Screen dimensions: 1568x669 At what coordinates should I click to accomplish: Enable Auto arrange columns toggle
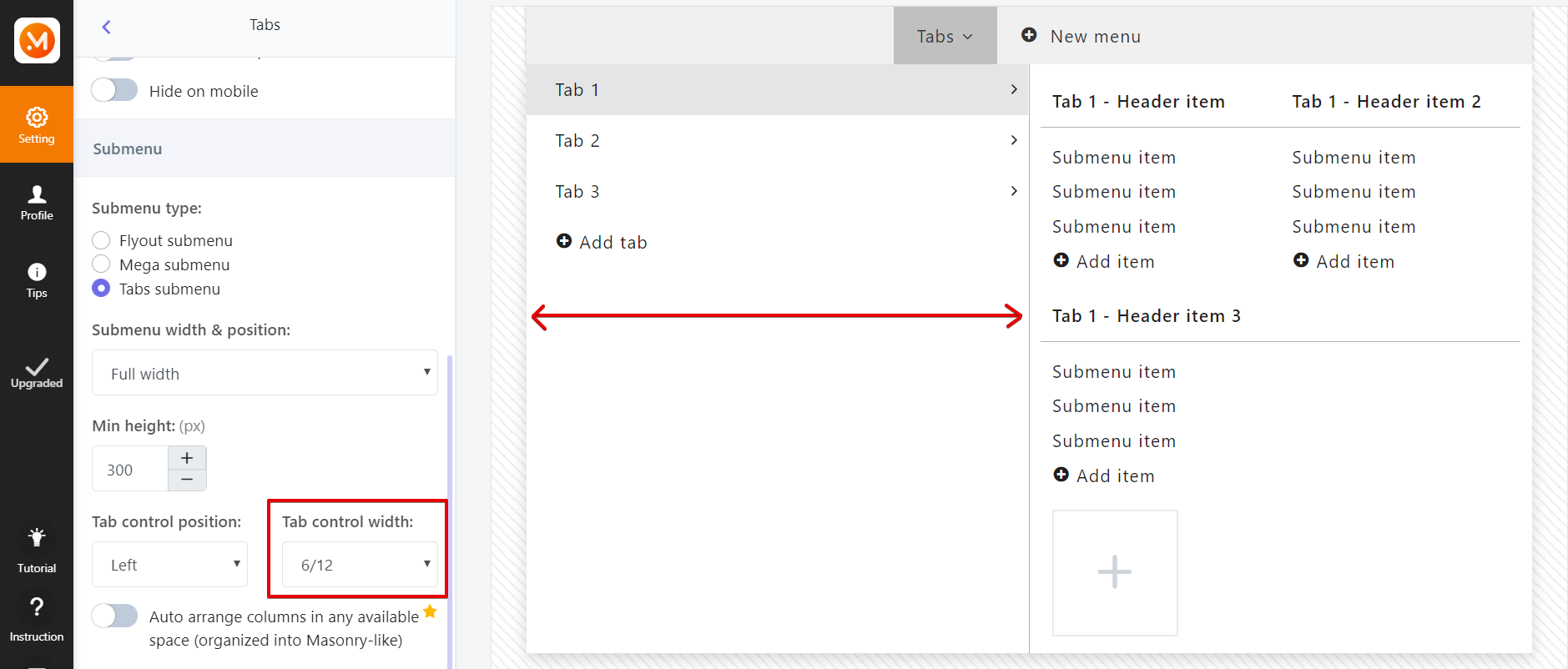point(114,616)
